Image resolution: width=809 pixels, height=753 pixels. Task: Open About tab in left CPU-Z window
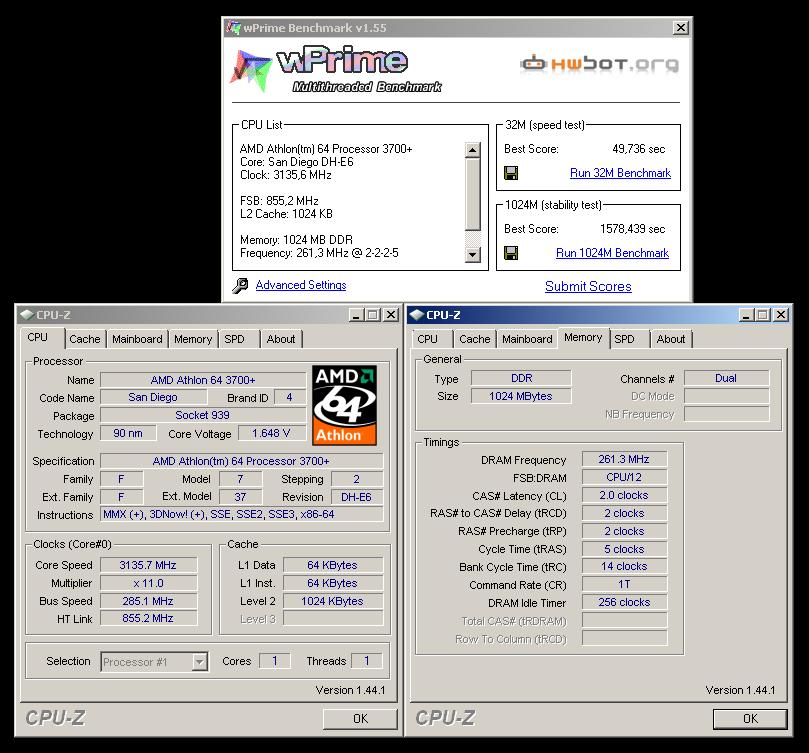tap(281, 339)
